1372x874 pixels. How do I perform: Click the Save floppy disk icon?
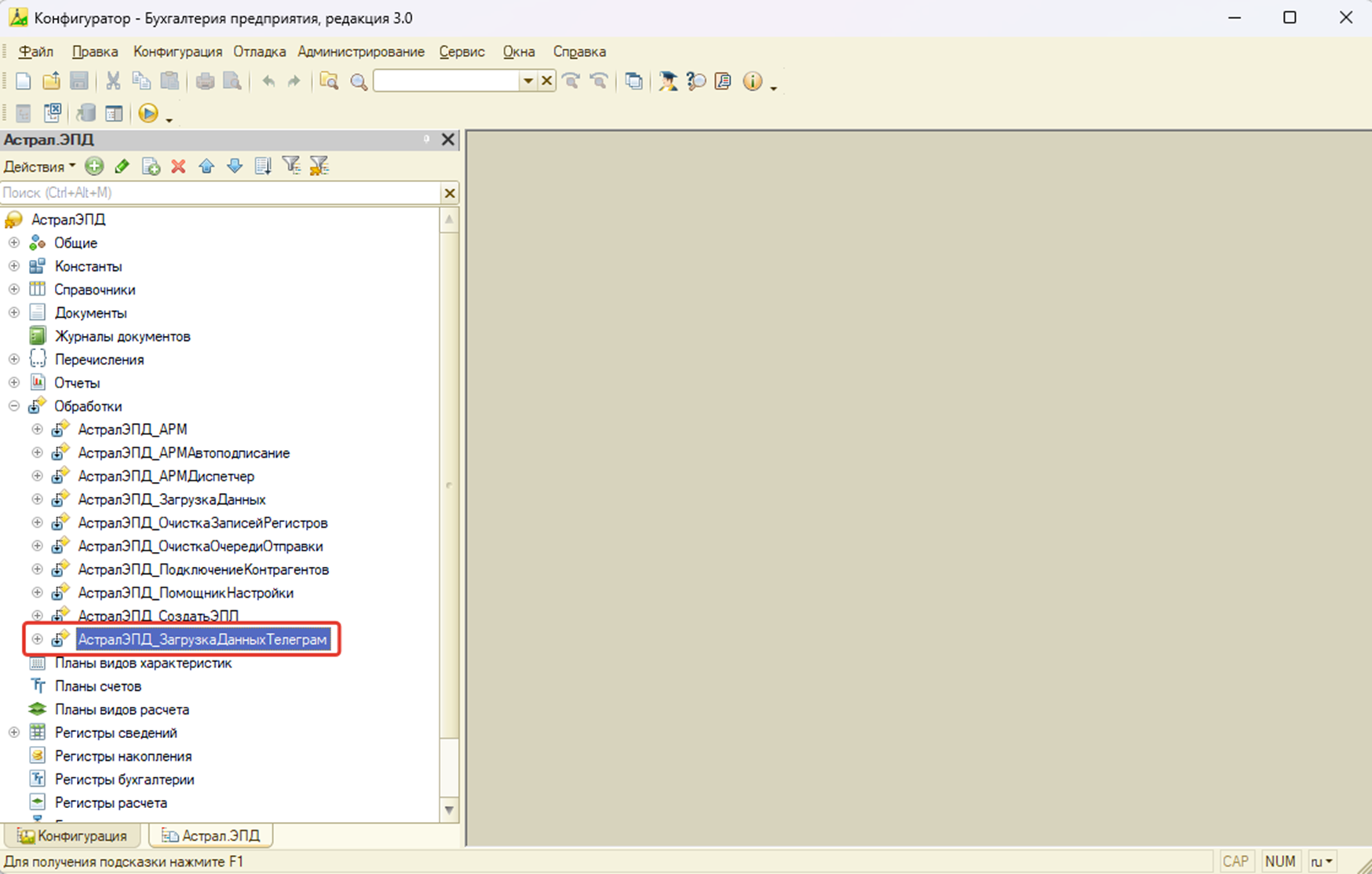pyautogui.click(x=78, y=81)
